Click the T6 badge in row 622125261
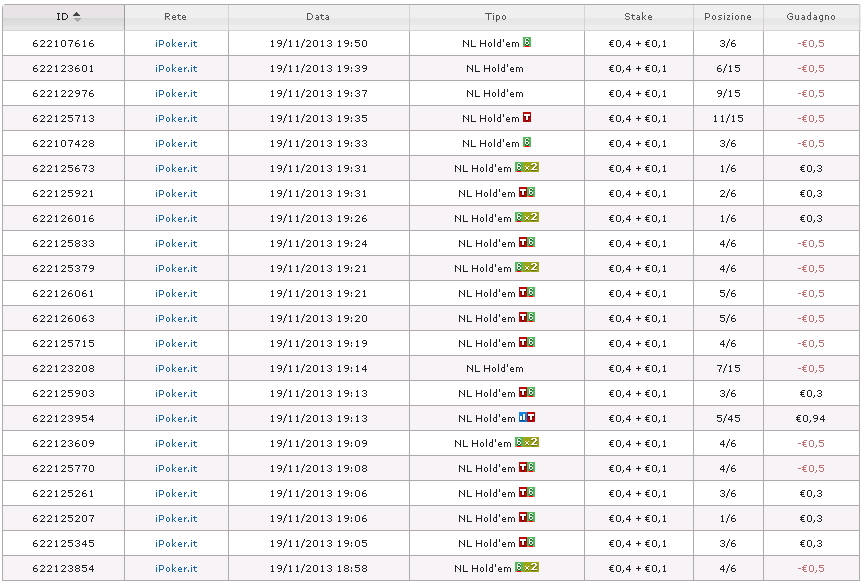The width and height of the screenshot is (861, 581). coord(527,492)
